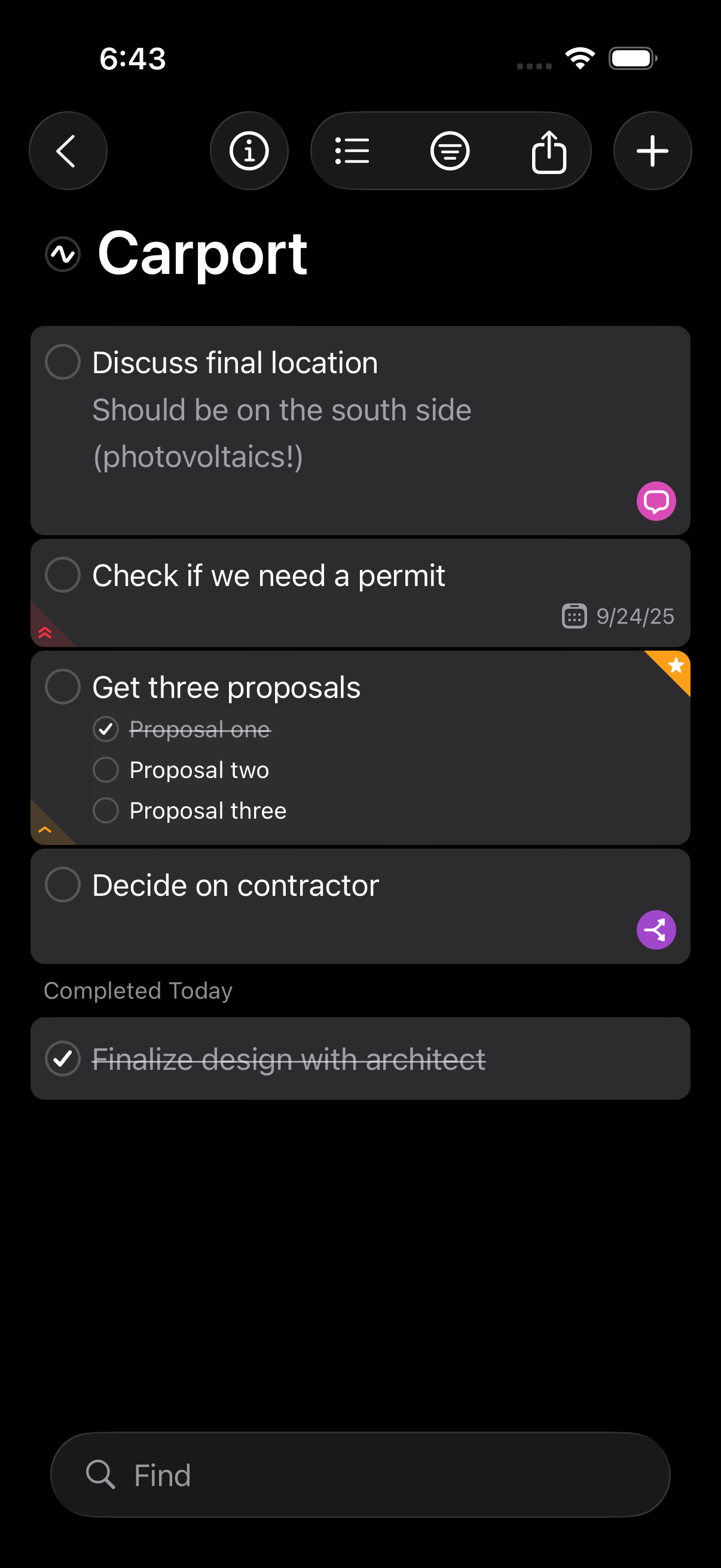Add a new task with plus button

652,150
